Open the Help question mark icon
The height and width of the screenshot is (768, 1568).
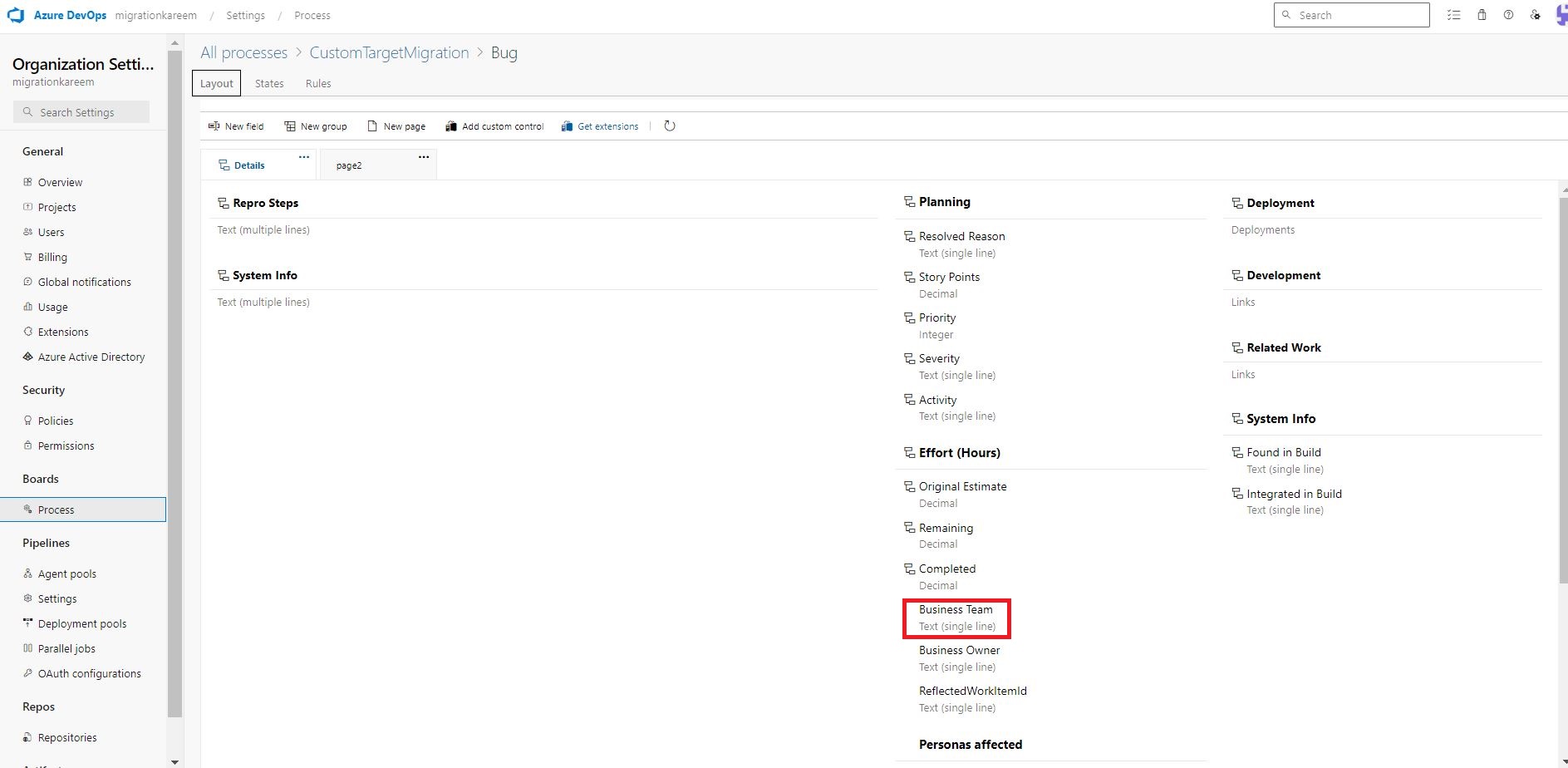(x=1509, y=15)
